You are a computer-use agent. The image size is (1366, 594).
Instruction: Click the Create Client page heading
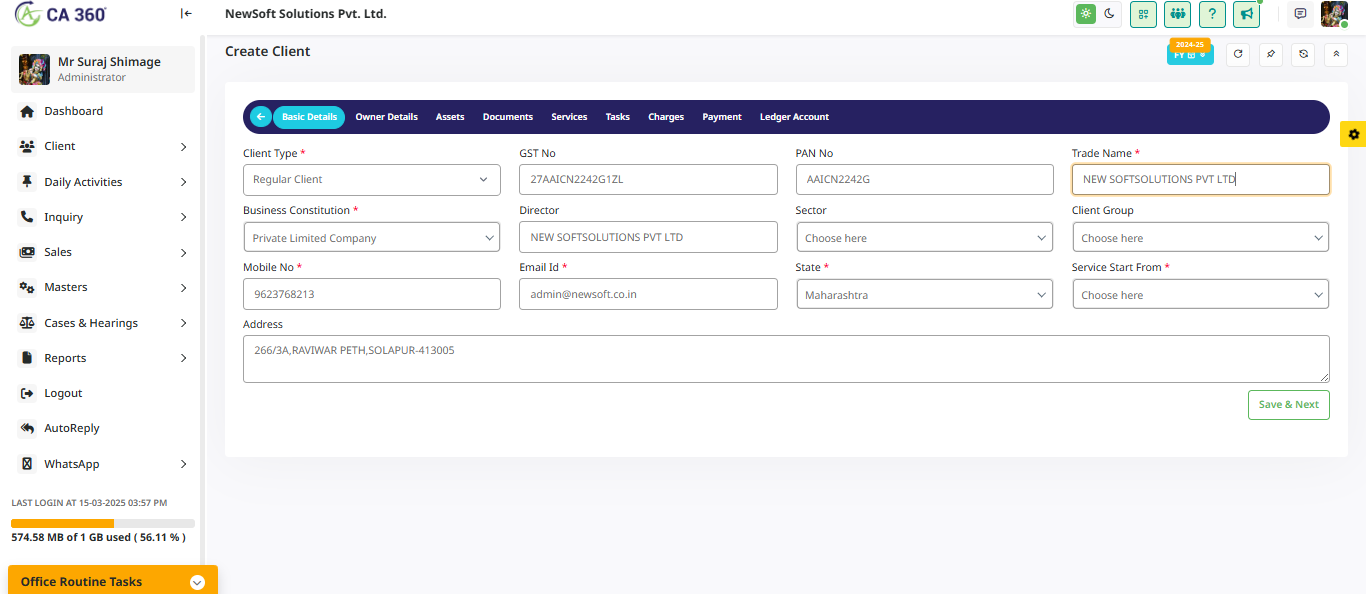[268, 51]
